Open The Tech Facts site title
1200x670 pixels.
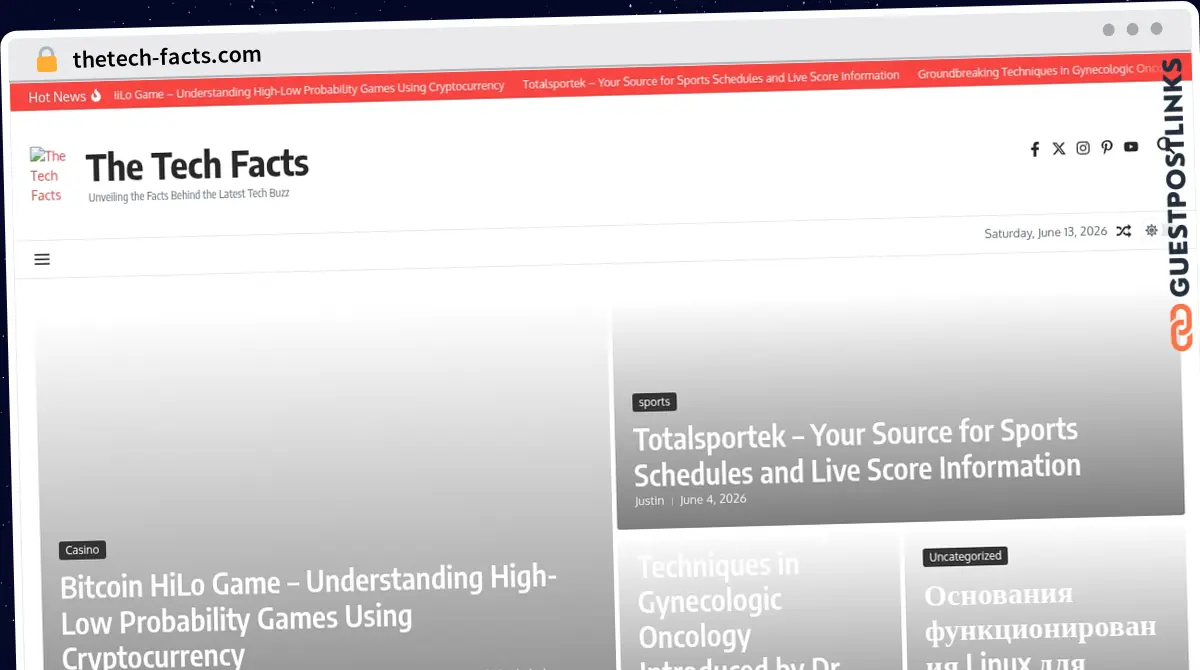pyautogui.click(x=197, y=165)
